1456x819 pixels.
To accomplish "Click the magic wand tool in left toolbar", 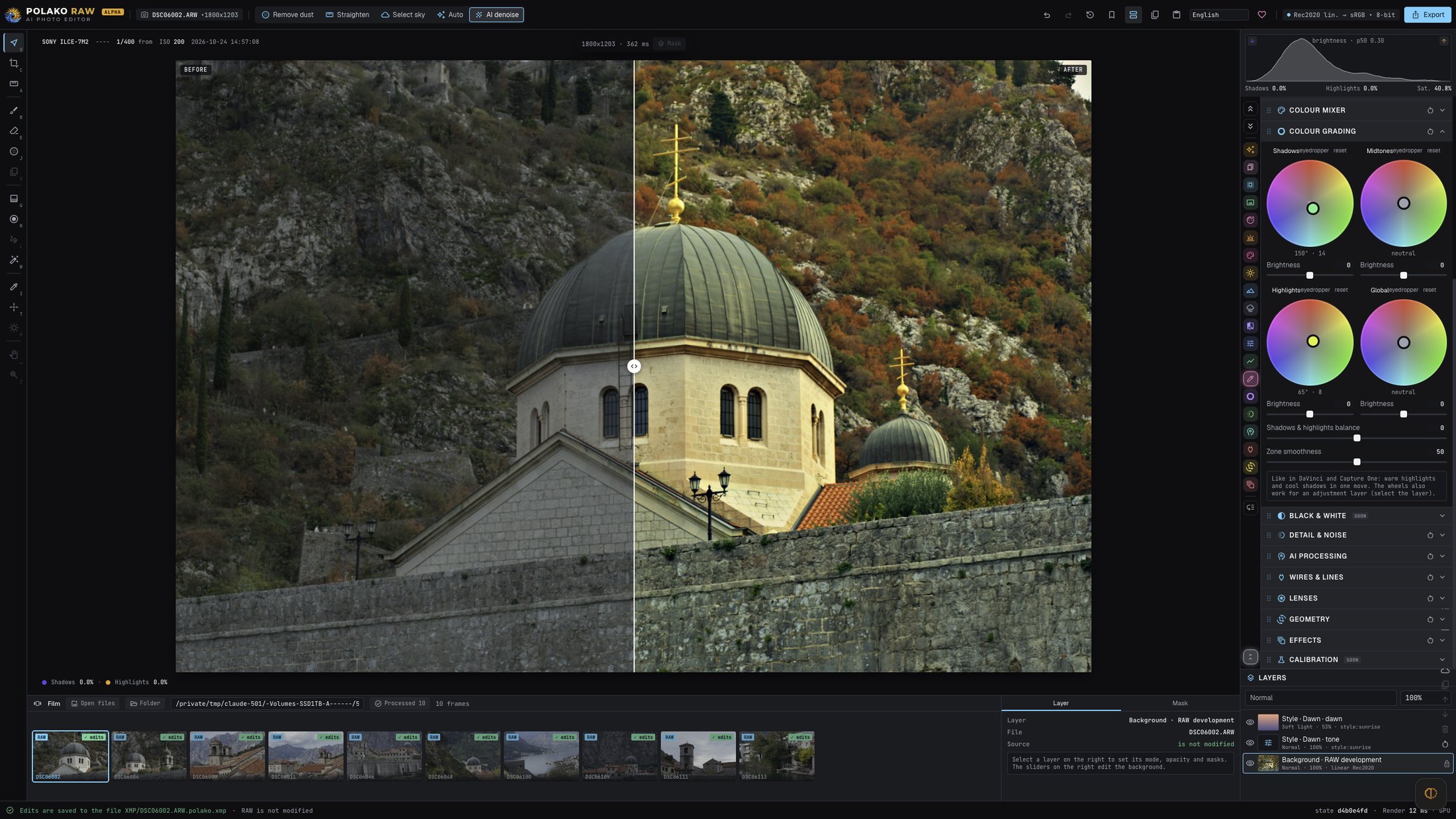I will [13, 260].
